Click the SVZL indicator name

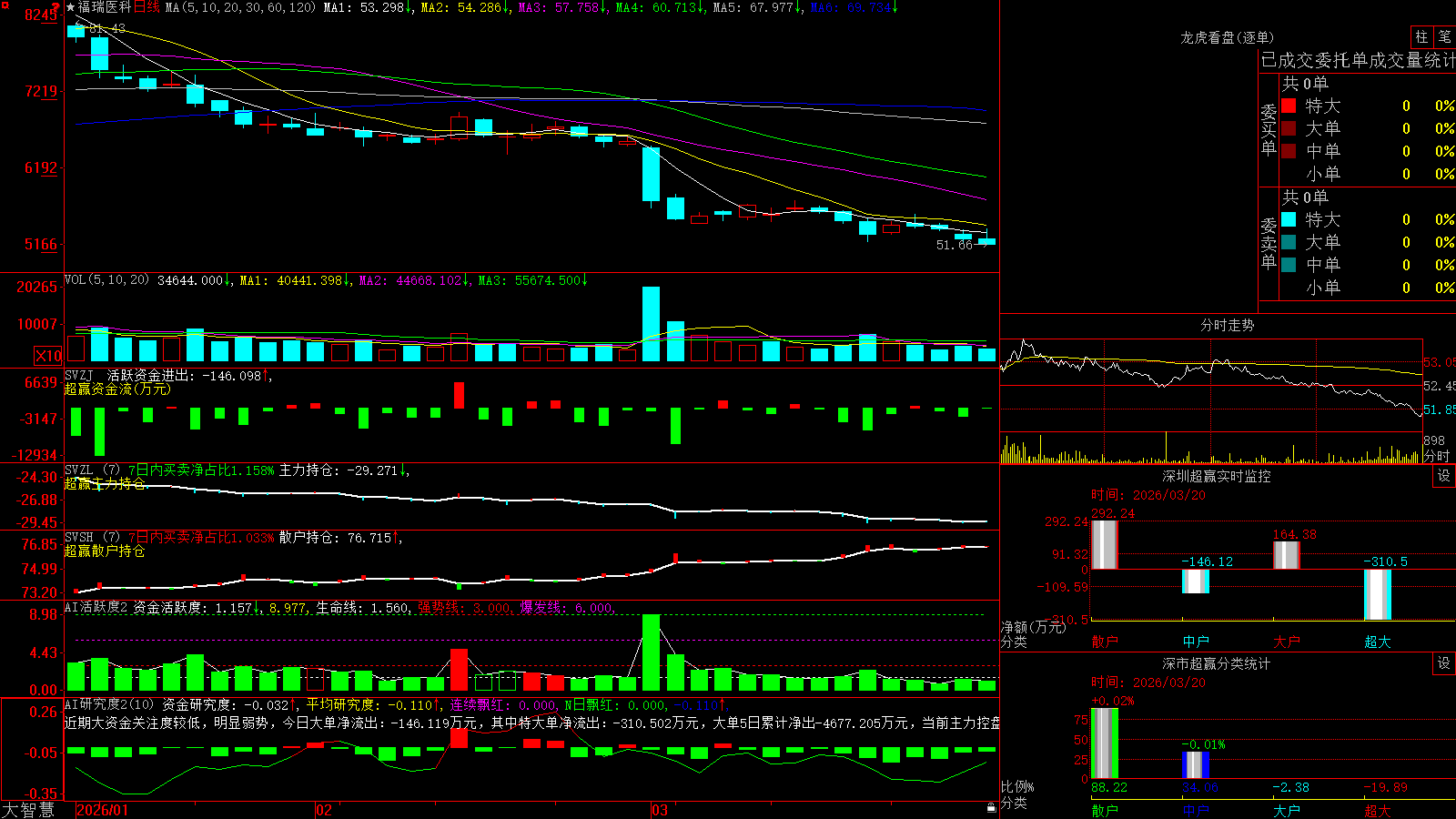pyautogui.click(x=79, y=470)
